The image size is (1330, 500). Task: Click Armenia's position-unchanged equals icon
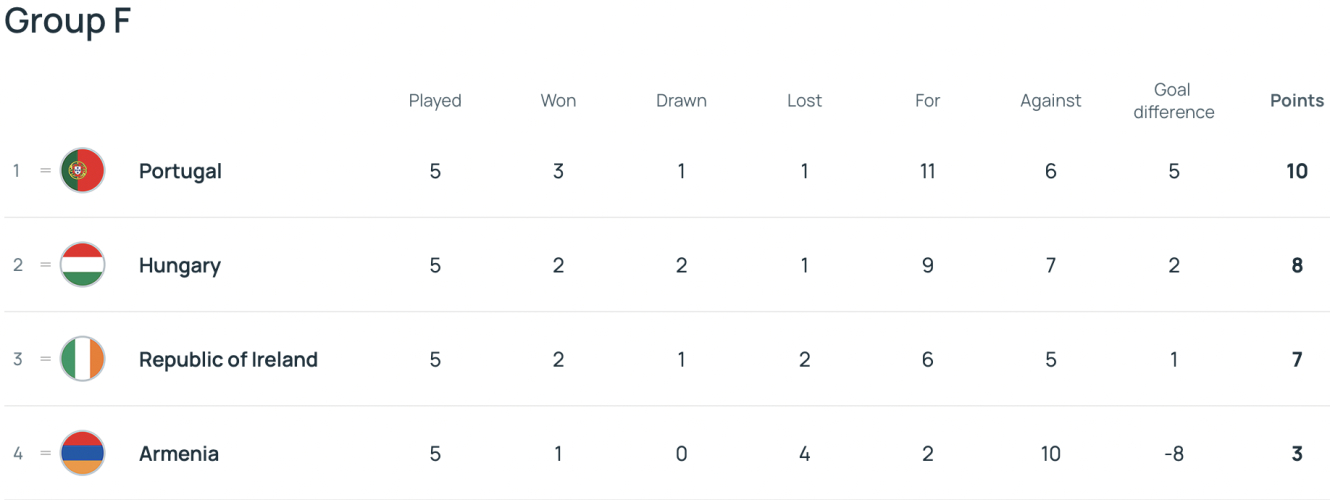45,453
